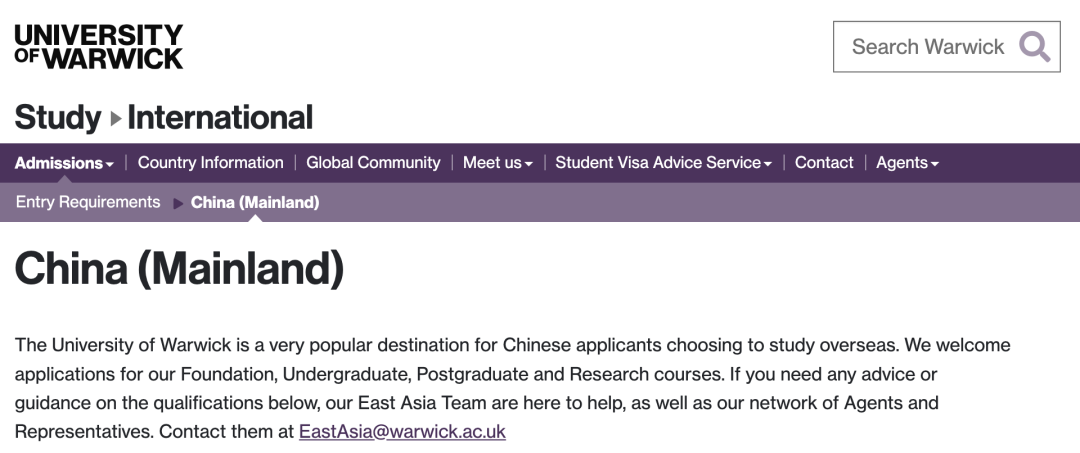
Task: Select the Entry Requirements breadcrumb
Action: (88, 202)
